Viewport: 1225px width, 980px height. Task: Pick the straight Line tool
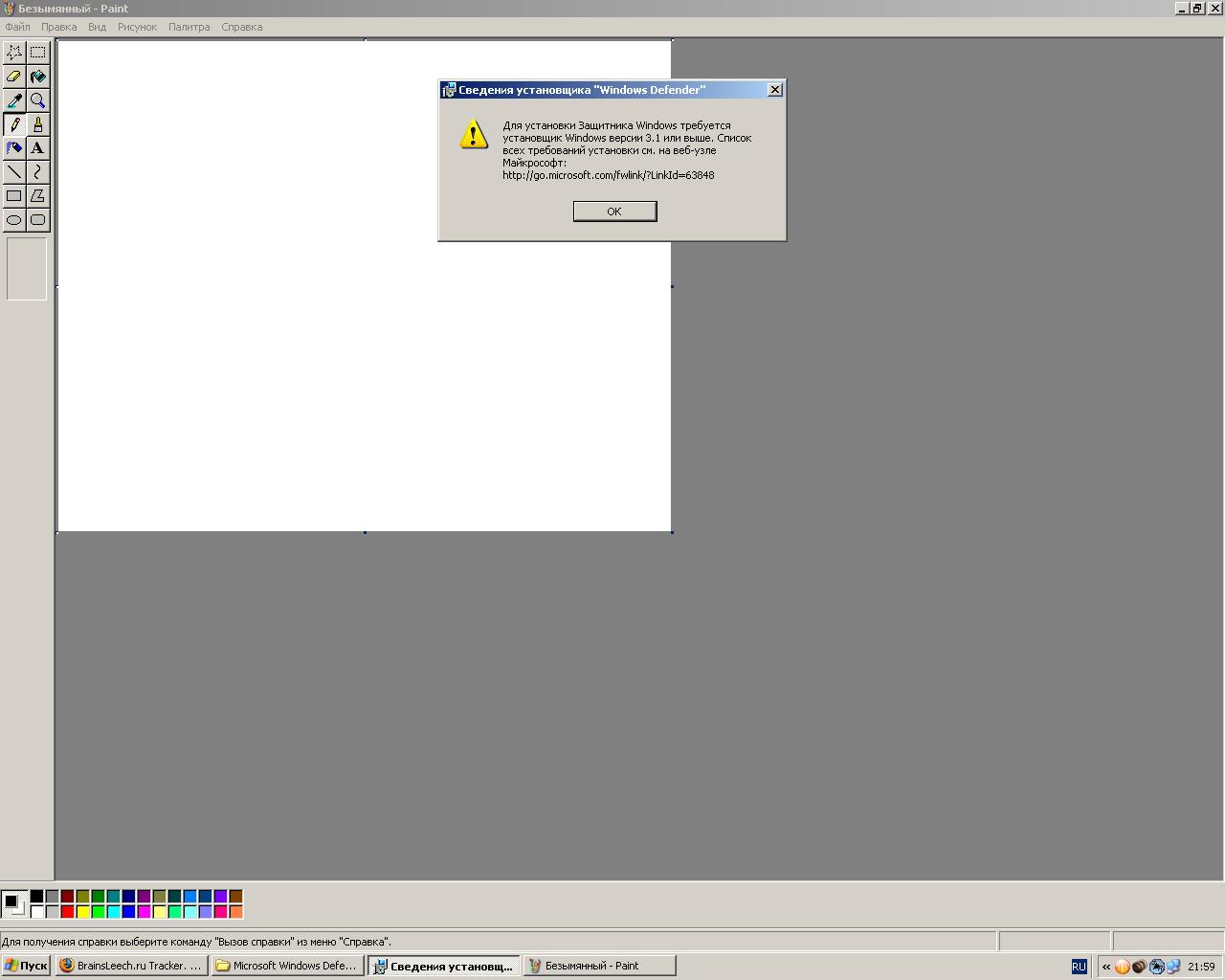(x=14, y=172)
